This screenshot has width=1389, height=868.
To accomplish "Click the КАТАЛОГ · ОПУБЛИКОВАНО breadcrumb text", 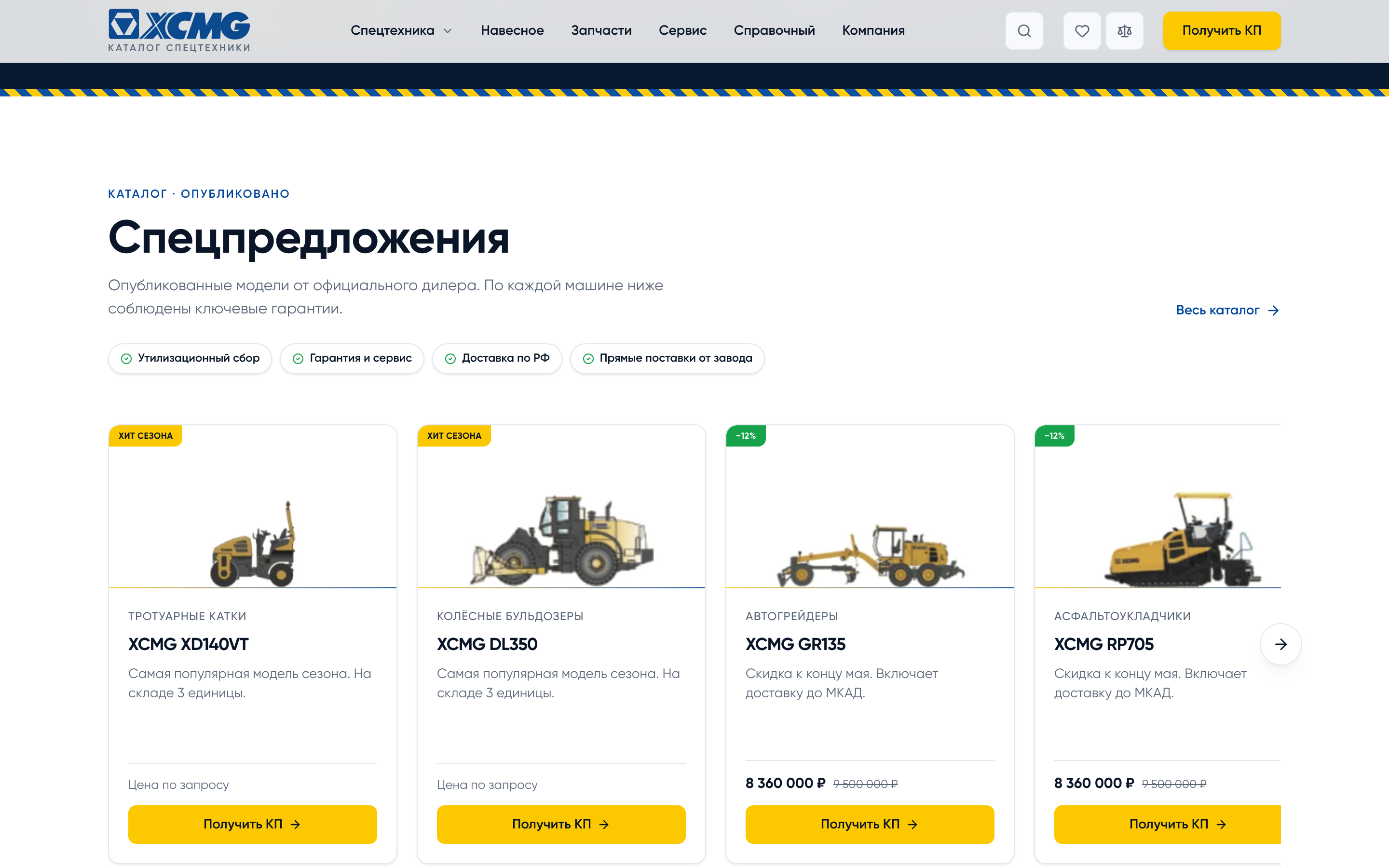I will (199, 194).
